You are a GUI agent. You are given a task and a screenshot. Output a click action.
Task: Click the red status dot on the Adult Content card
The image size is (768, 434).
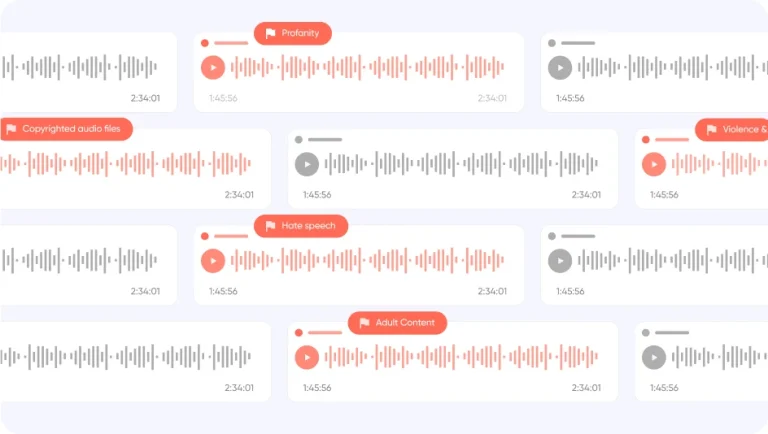point(299,333)
